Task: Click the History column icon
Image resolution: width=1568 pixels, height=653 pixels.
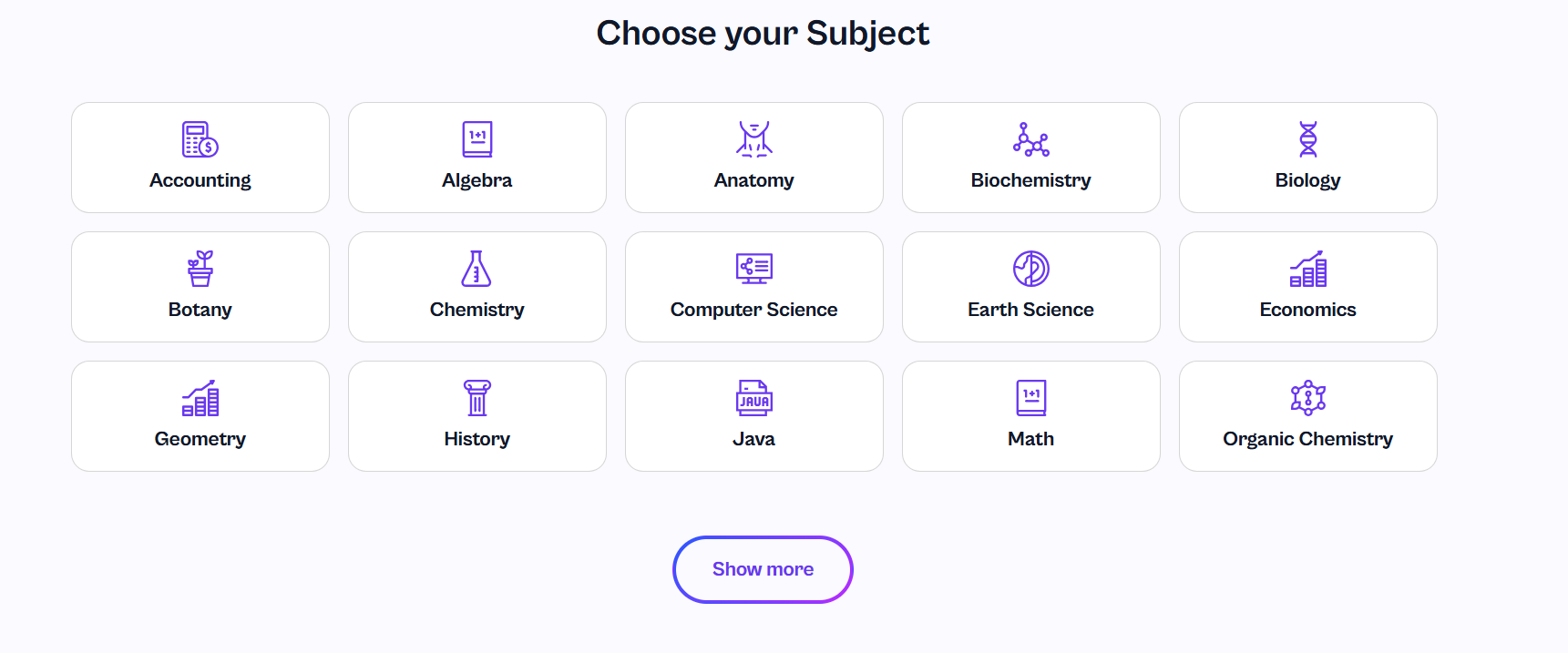Action: (x=477, y=398)
